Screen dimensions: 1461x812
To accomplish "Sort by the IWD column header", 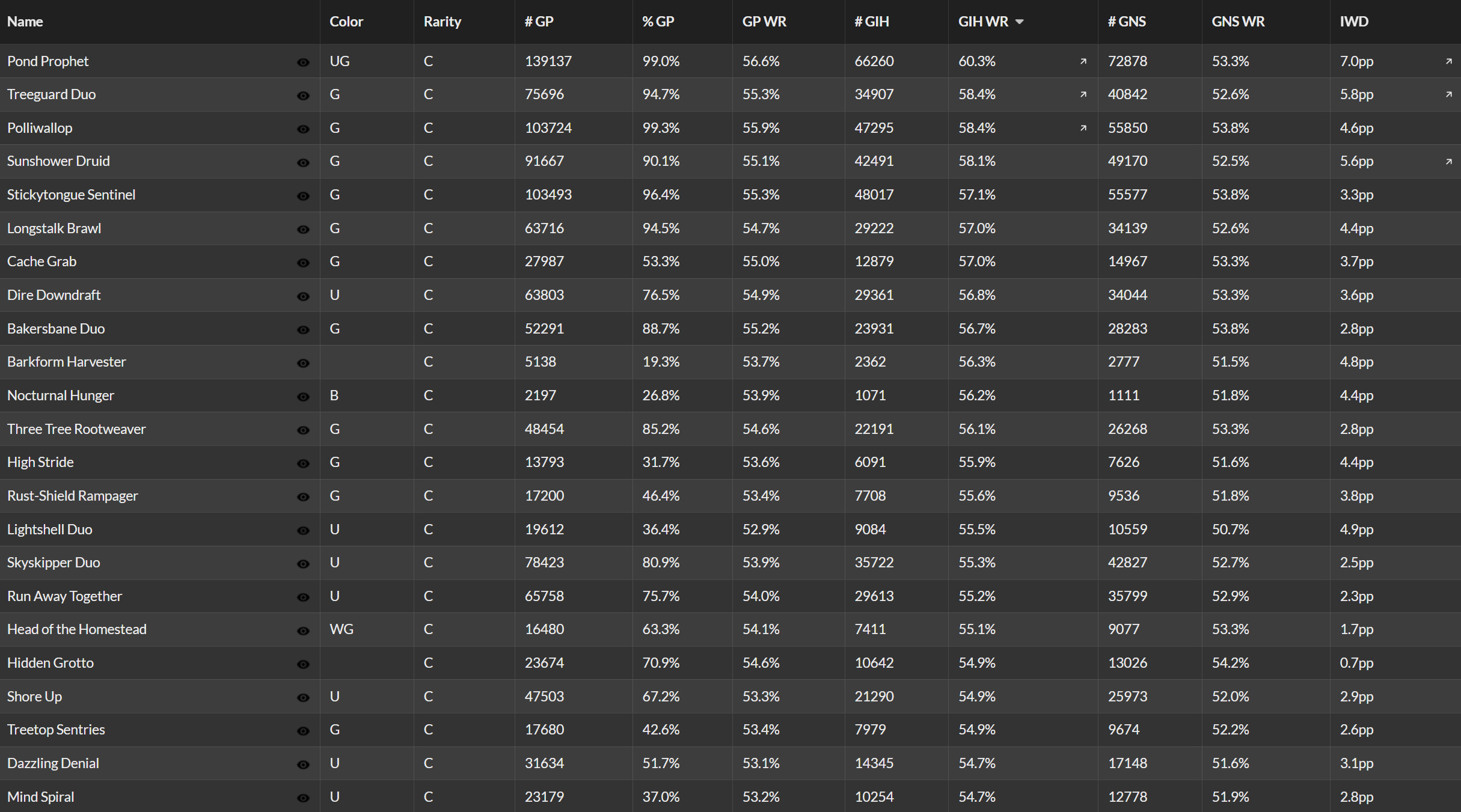I will (x=1354, y=22).
